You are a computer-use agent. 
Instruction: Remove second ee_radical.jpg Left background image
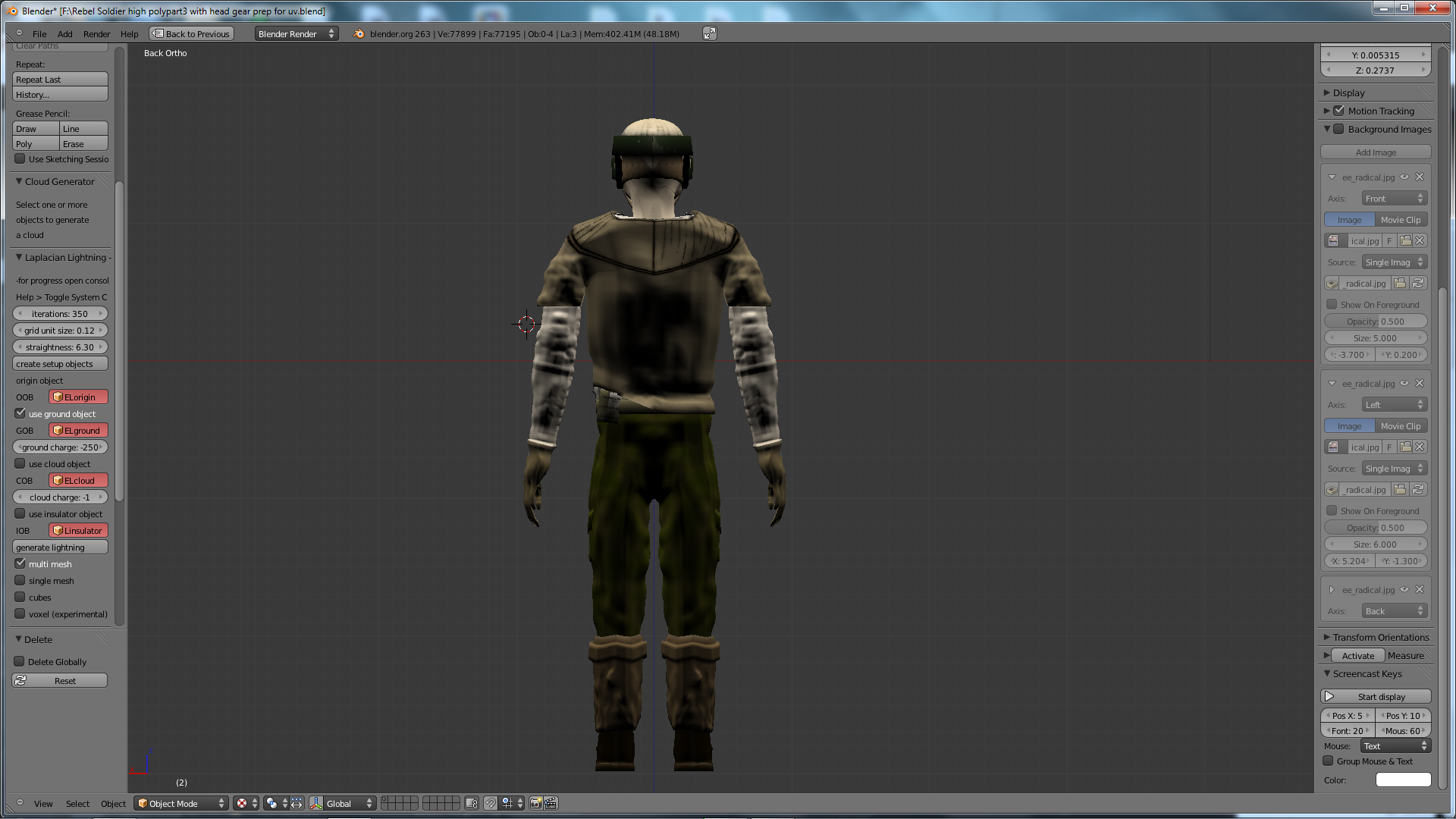tap(1420, 383)
